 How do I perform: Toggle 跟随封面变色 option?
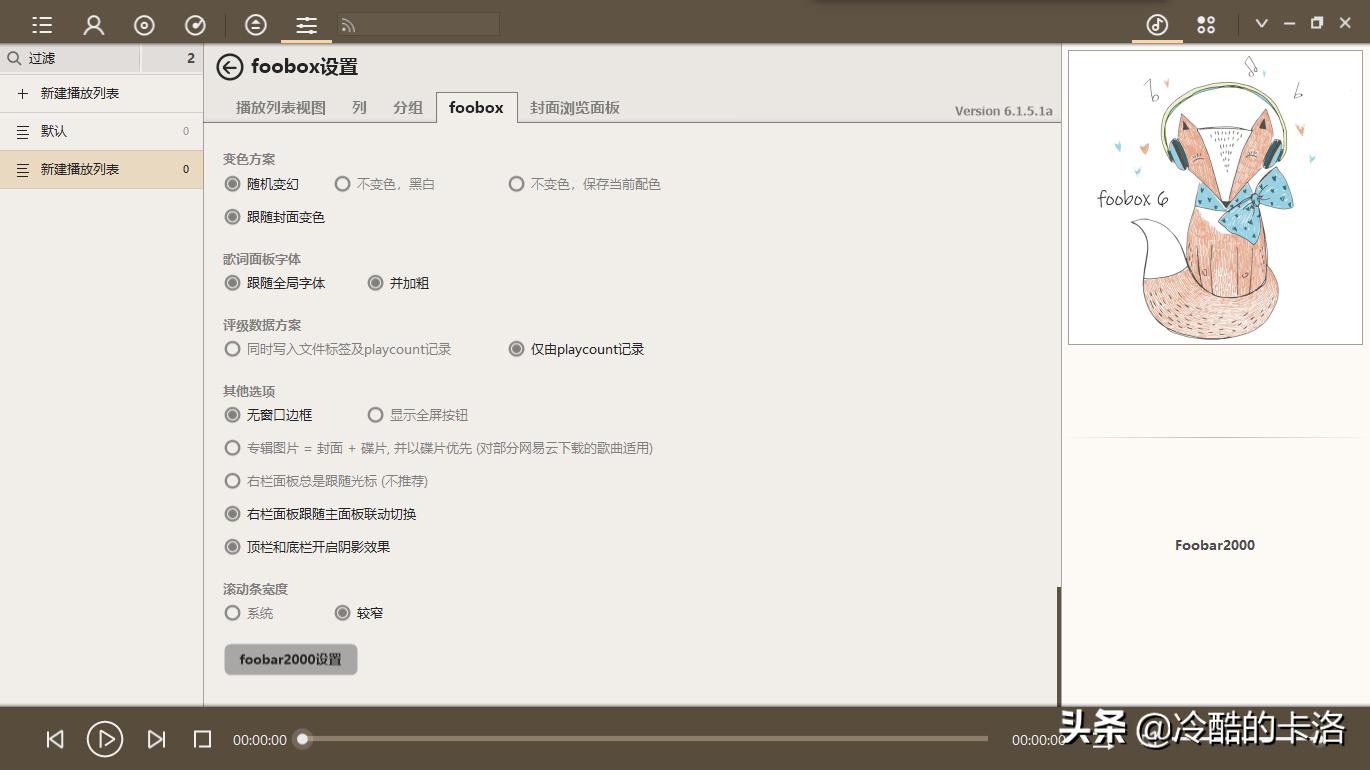click(x=232, y=216)
